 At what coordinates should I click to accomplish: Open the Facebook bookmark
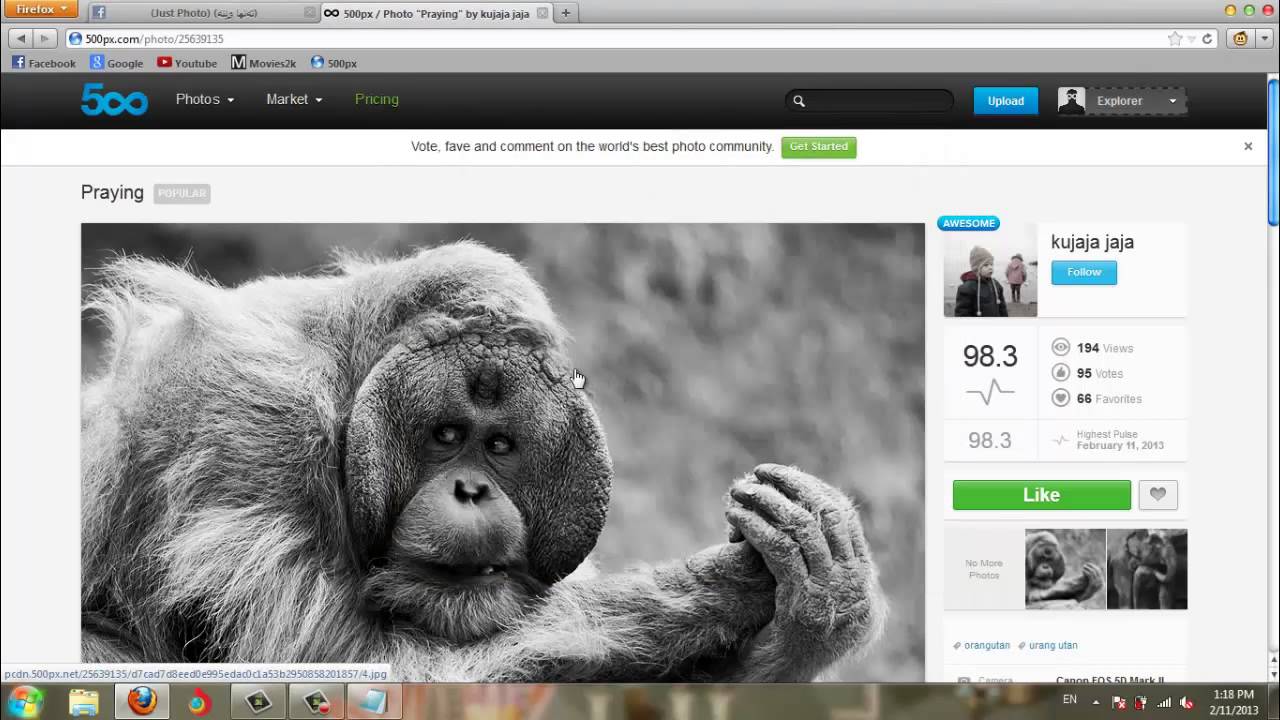43,63
